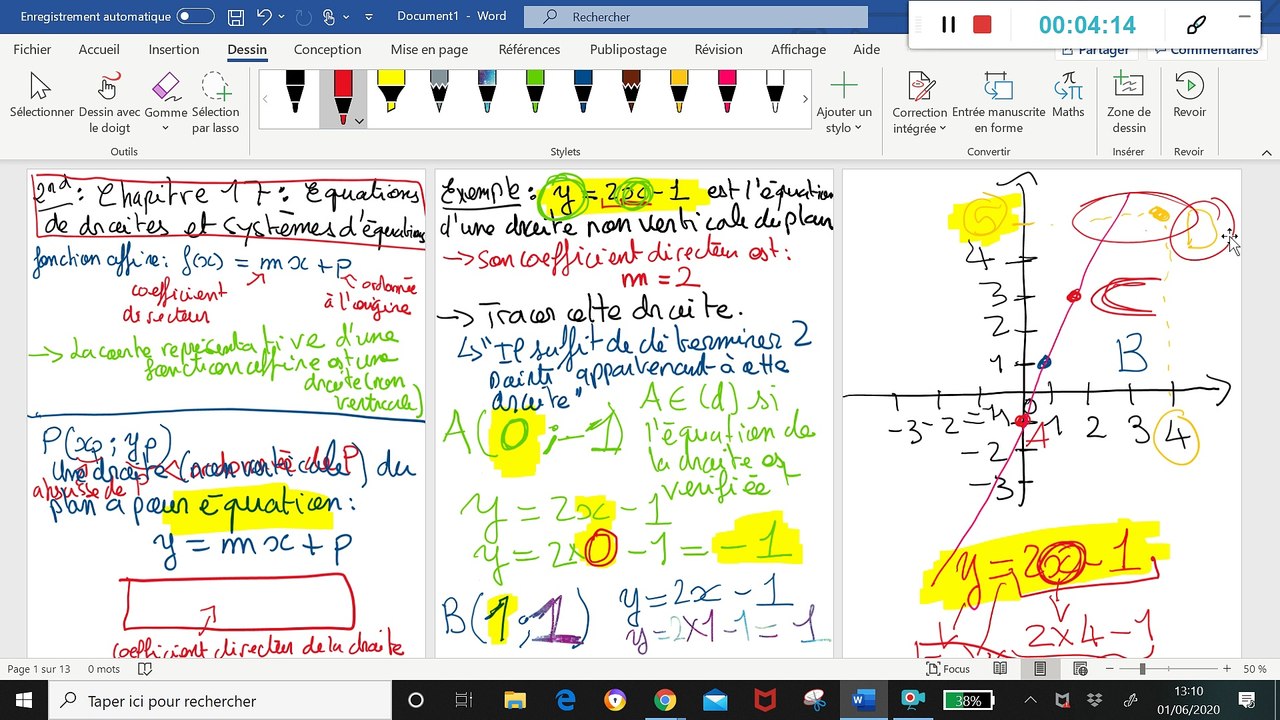
Task: Click the Page 1 sur 13 indicator
Action: [39, 669]
